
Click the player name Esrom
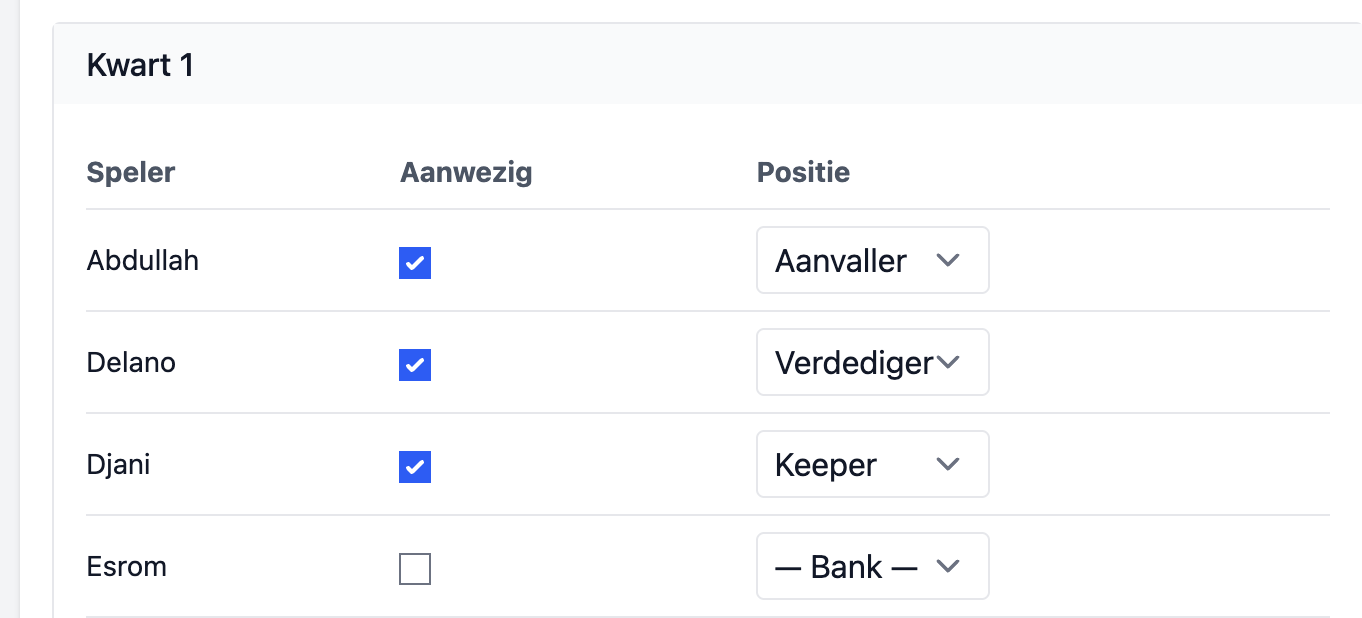(126, 566)
